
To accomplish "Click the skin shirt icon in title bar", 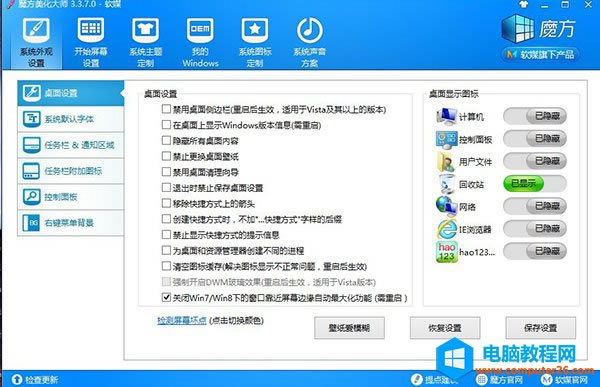I will (523, 5).
